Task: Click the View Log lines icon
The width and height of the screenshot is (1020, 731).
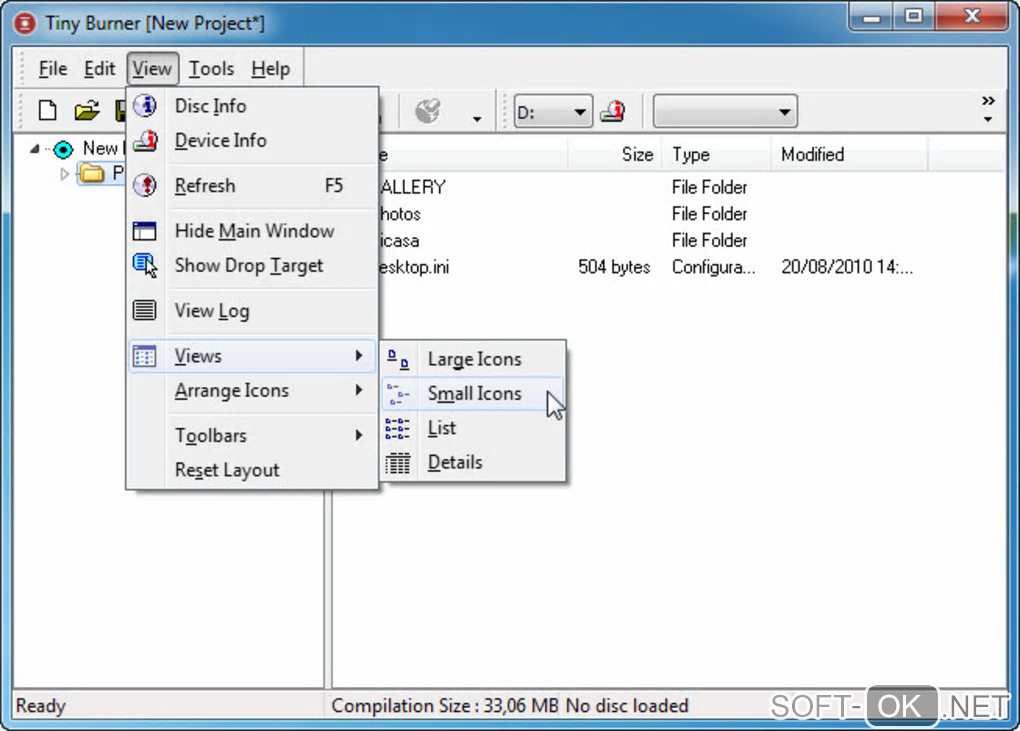Action: [144, 310]
